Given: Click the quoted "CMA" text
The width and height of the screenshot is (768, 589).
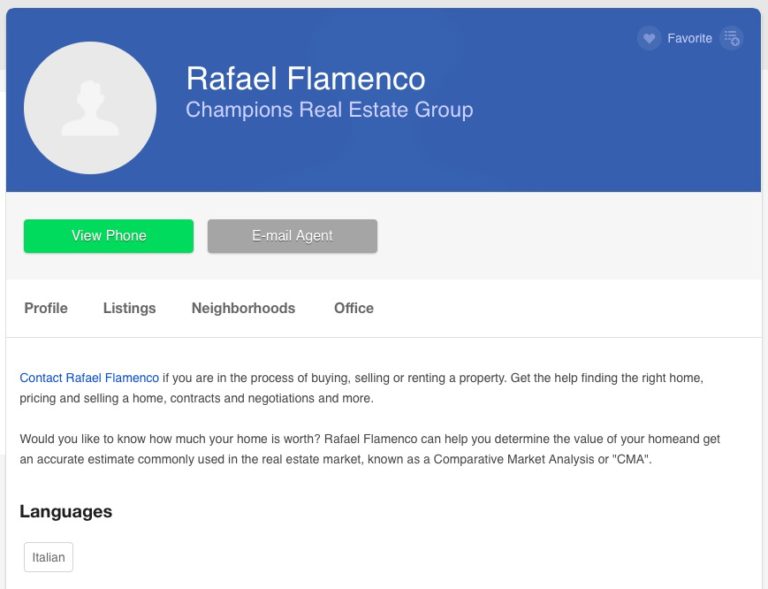Looking at the screenshot, I should [631, 459].
